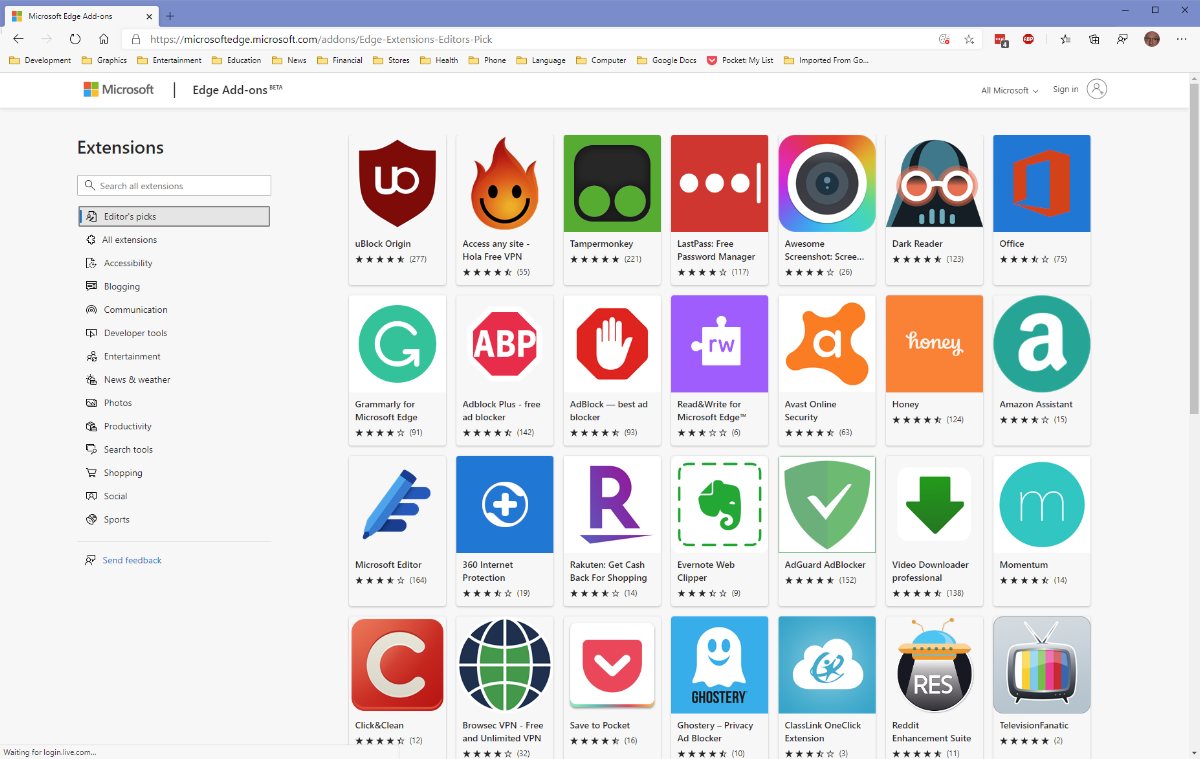The image size is (1200, 759).
Task: Open the Google Docs bookmarks folder
Action: pos(666,60)
